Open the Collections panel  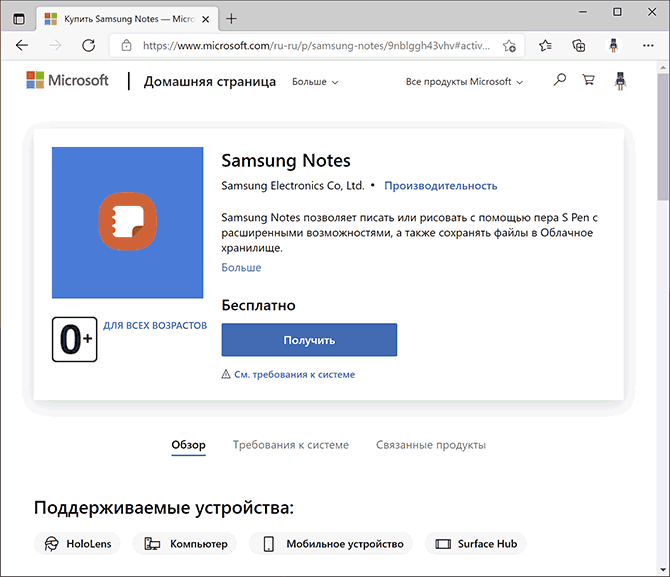[x=579, y=45]
